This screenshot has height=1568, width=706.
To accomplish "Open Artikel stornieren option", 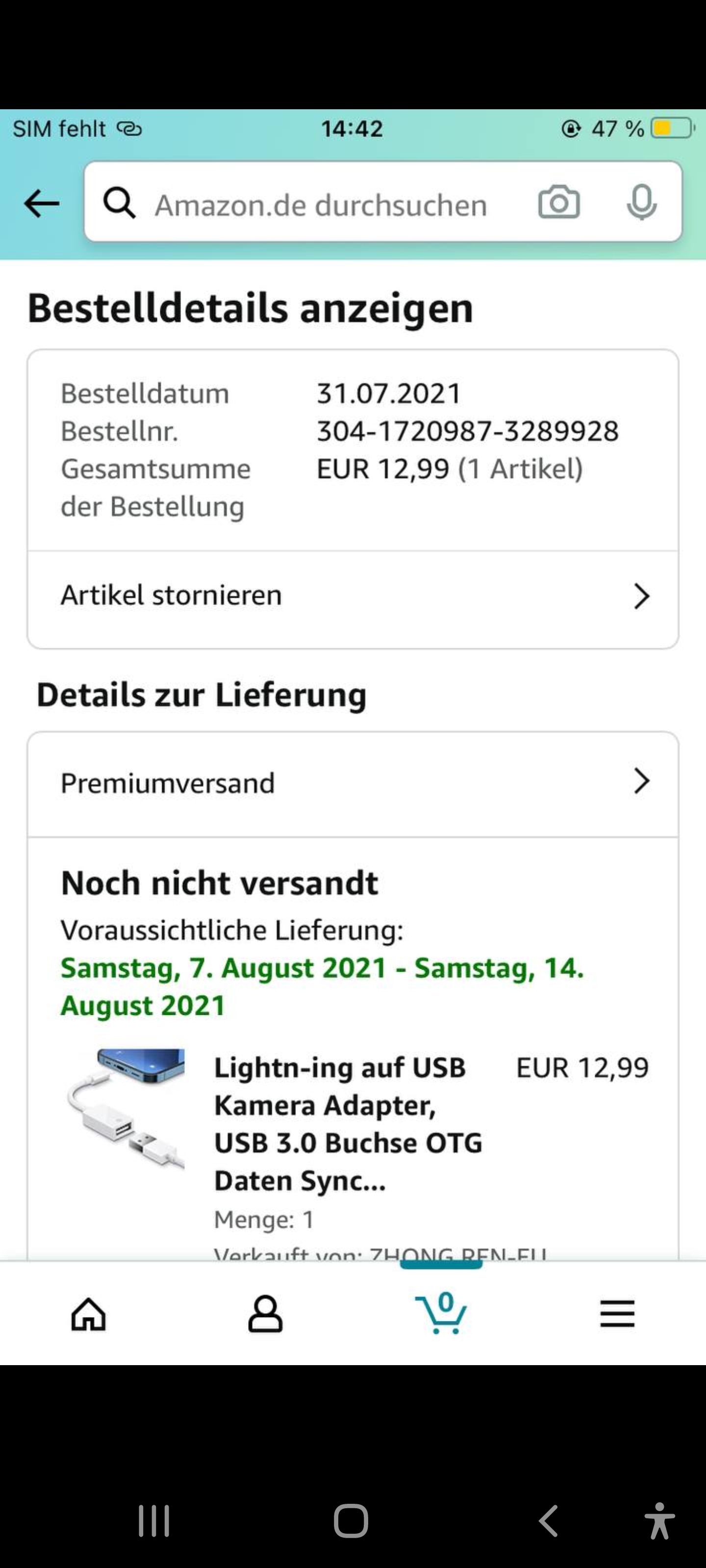I will tap(171, 595).
